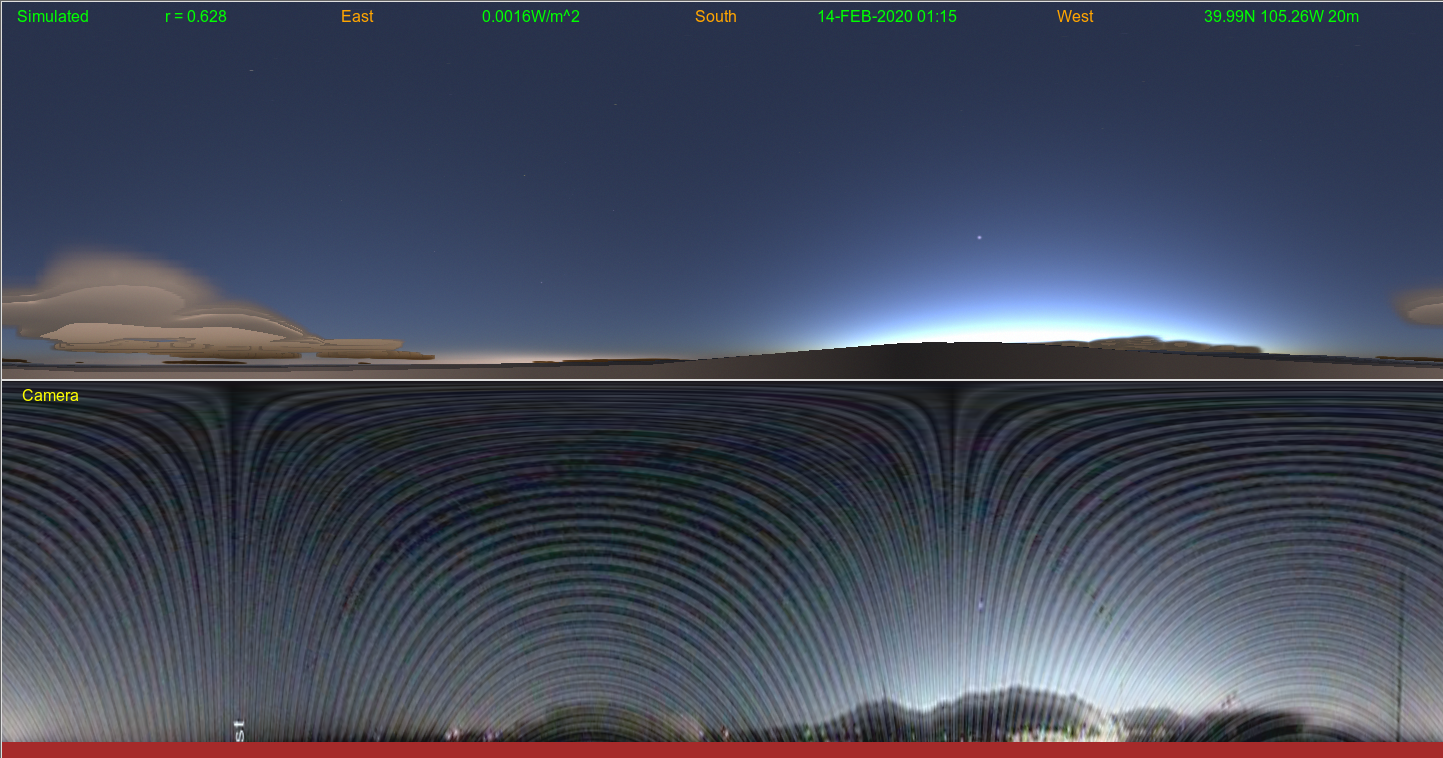Click the small cloud at simulated panel's right edge

pos(1420,307)
